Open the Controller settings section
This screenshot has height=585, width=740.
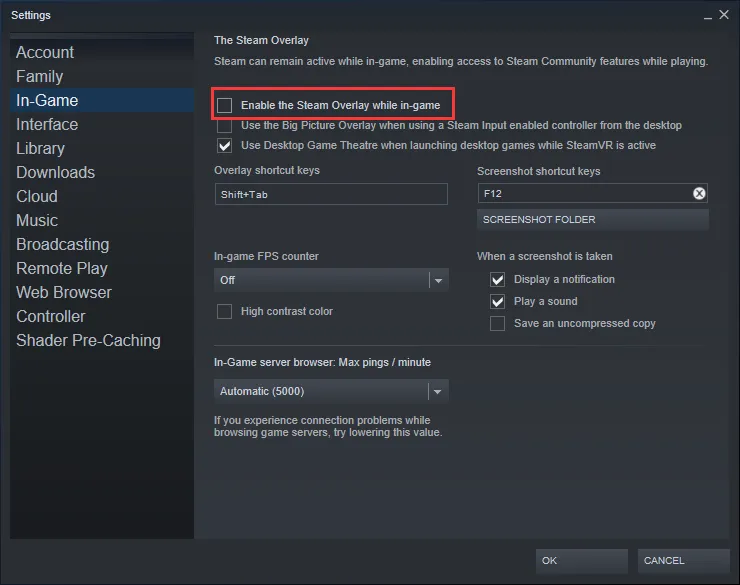click(101, 317)
